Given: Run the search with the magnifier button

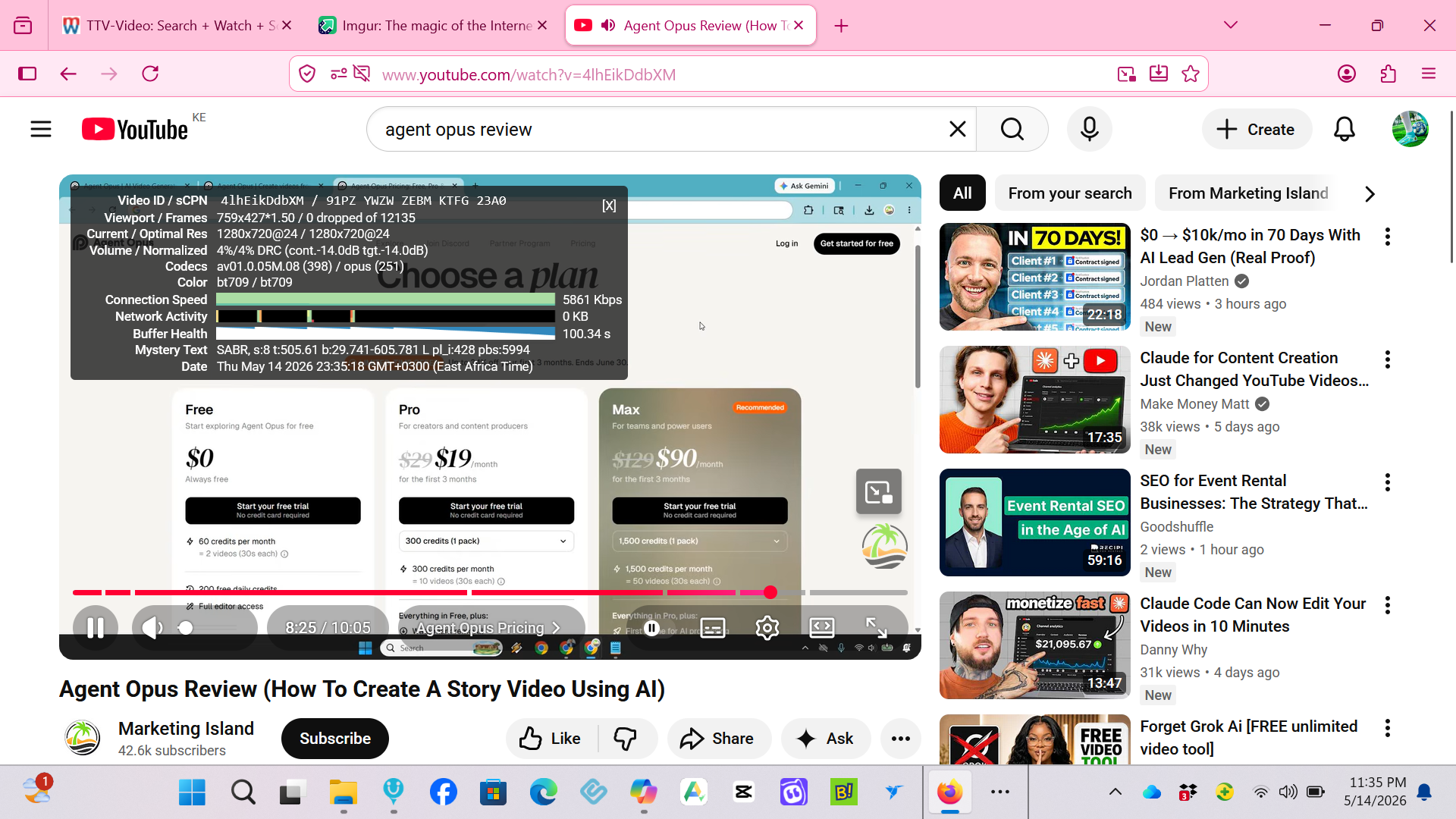Looking at the screenshot, I should point(1012,130).
